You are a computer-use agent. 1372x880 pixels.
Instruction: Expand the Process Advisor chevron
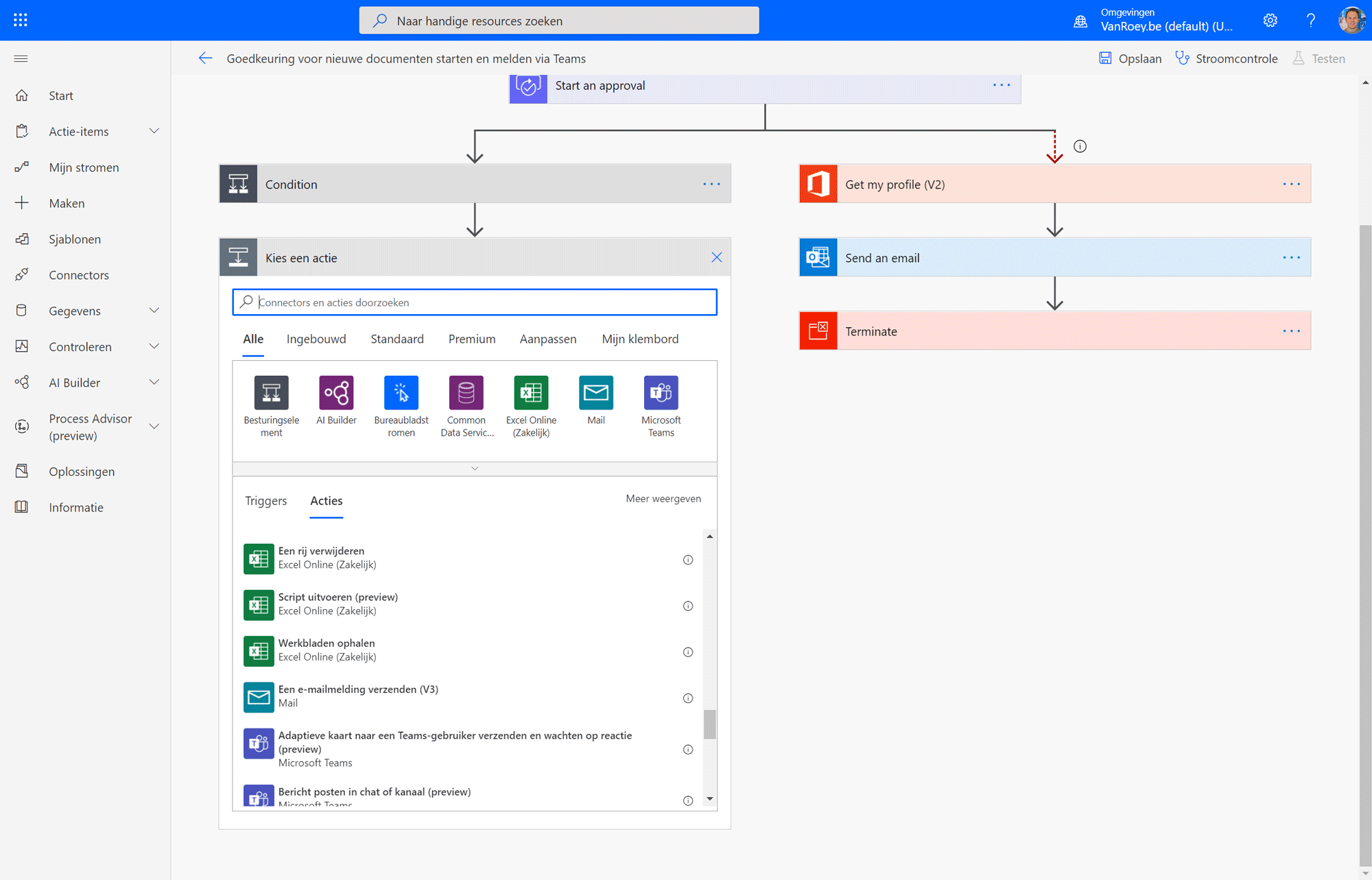click(154, 427)
